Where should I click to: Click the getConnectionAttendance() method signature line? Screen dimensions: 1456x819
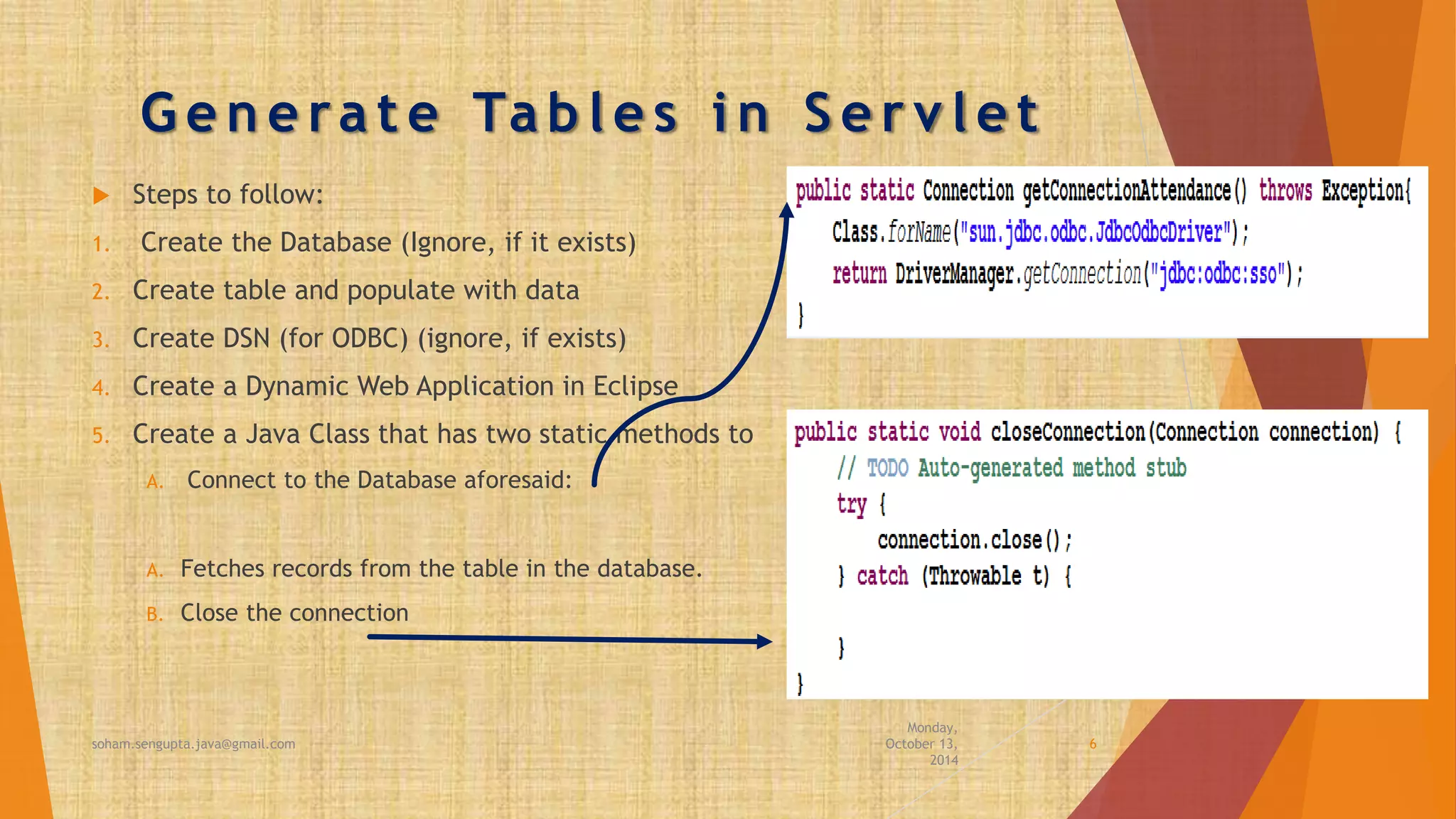click(x=1103, y=191)
